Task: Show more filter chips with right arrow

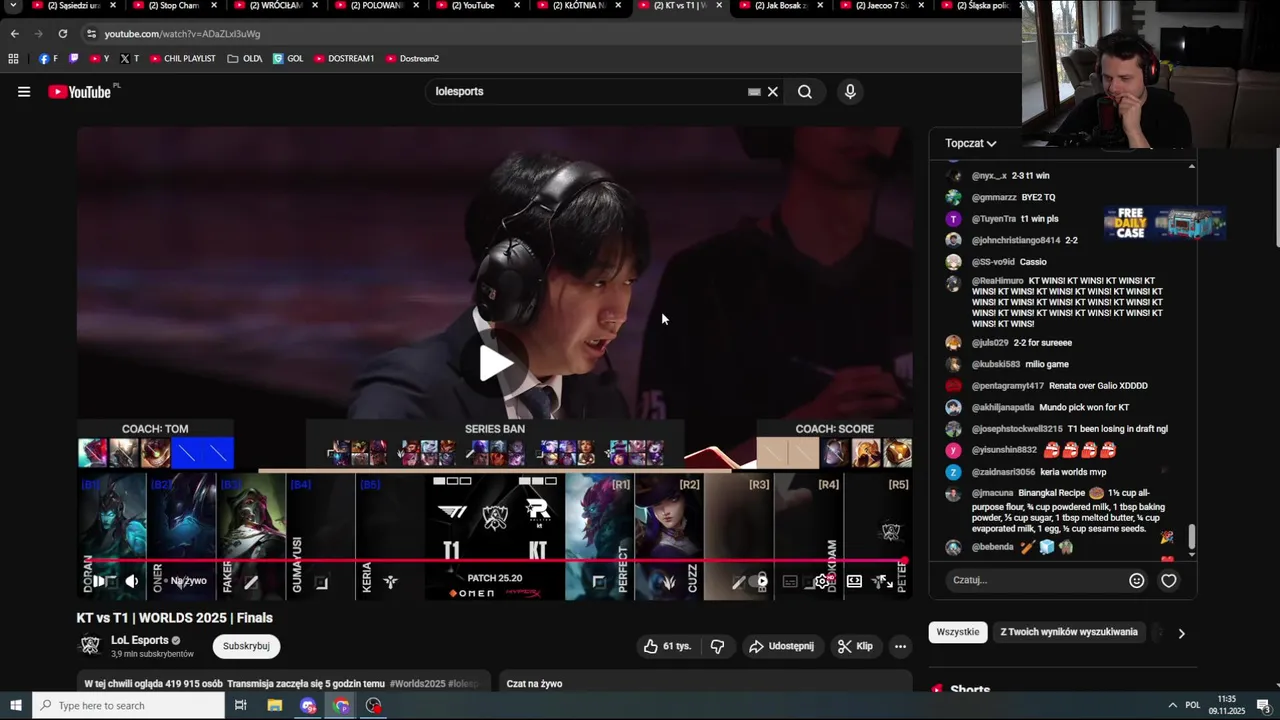Action: (x=1181, y=633)
